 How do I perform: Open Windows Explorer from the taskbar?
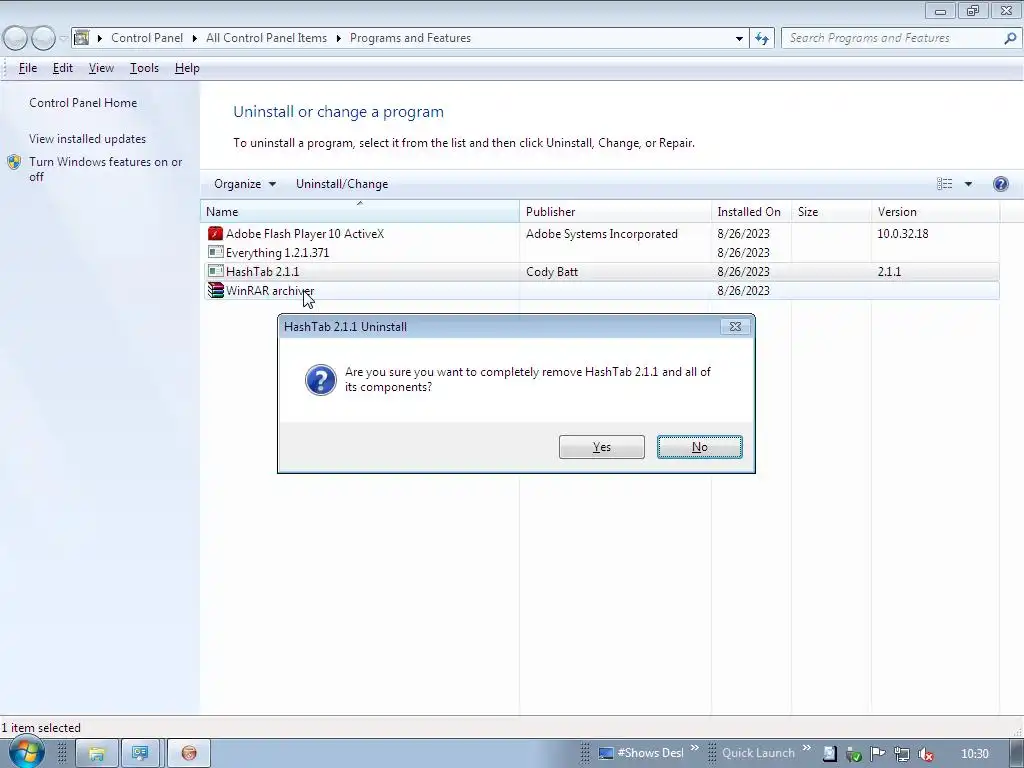tap(97, 753)
